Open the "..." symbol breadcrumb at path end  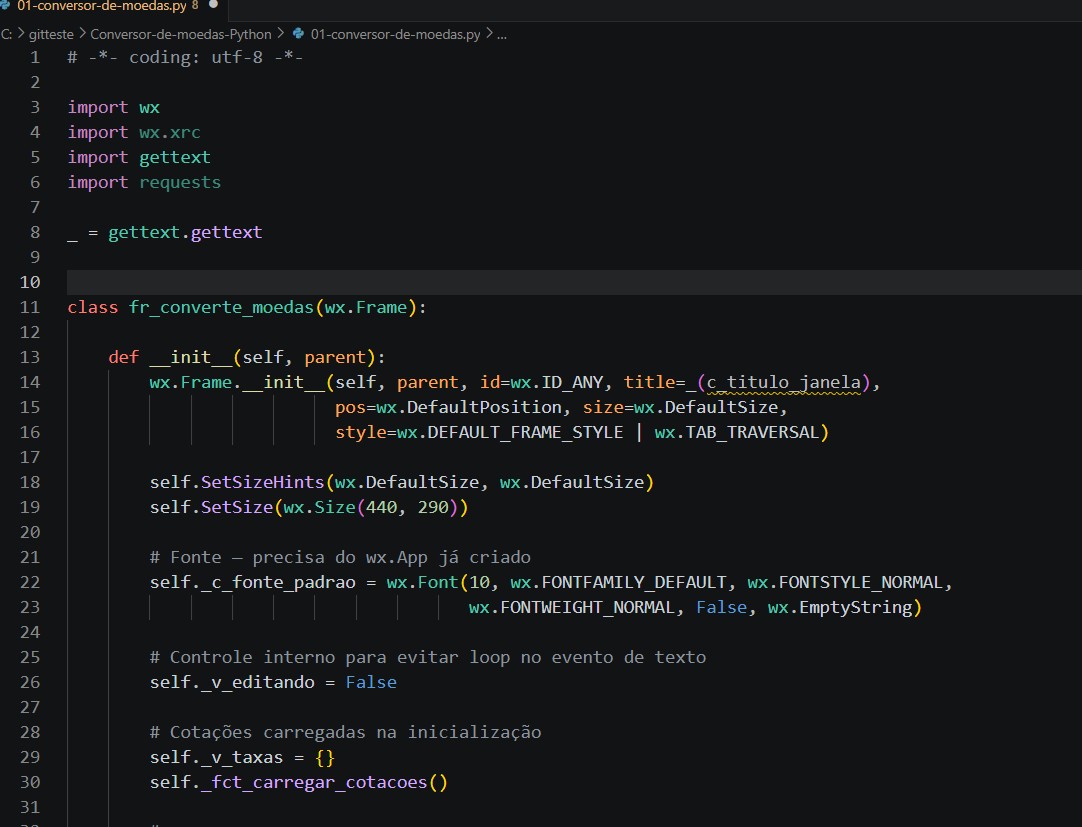500,33
